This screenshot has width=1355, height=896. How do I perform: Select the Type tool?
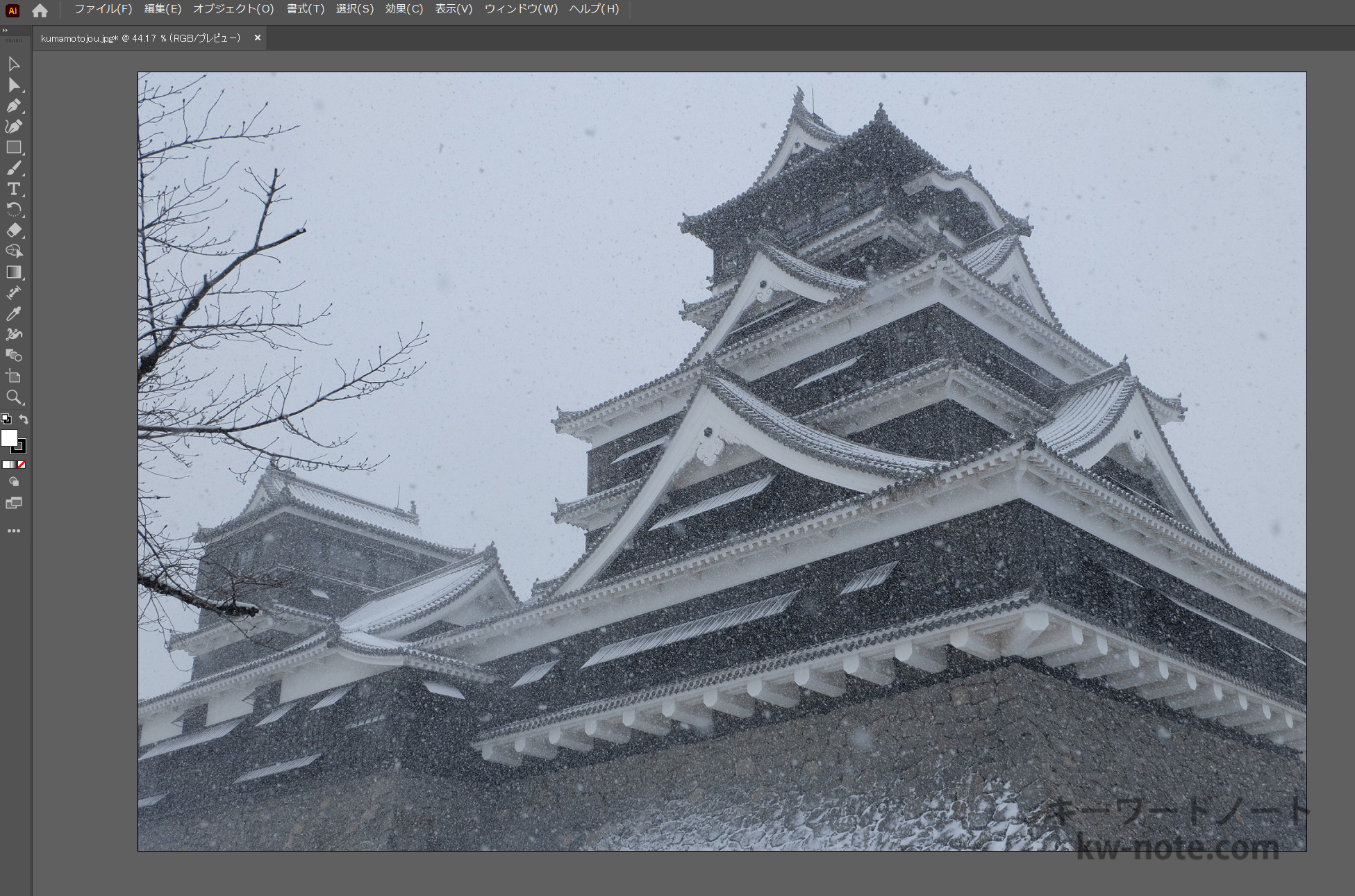(14, 189)
